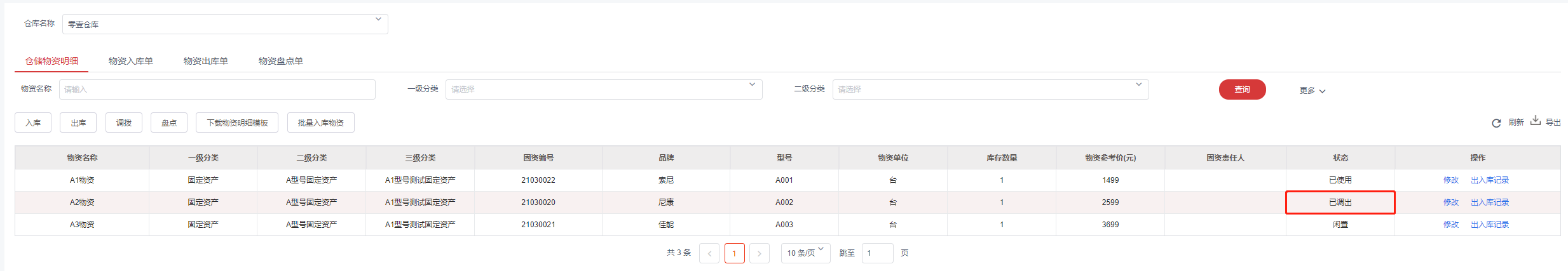The width and height of the screenshot is (1568, 271).
Task: Click the refresh icon
Action: 1496,123
